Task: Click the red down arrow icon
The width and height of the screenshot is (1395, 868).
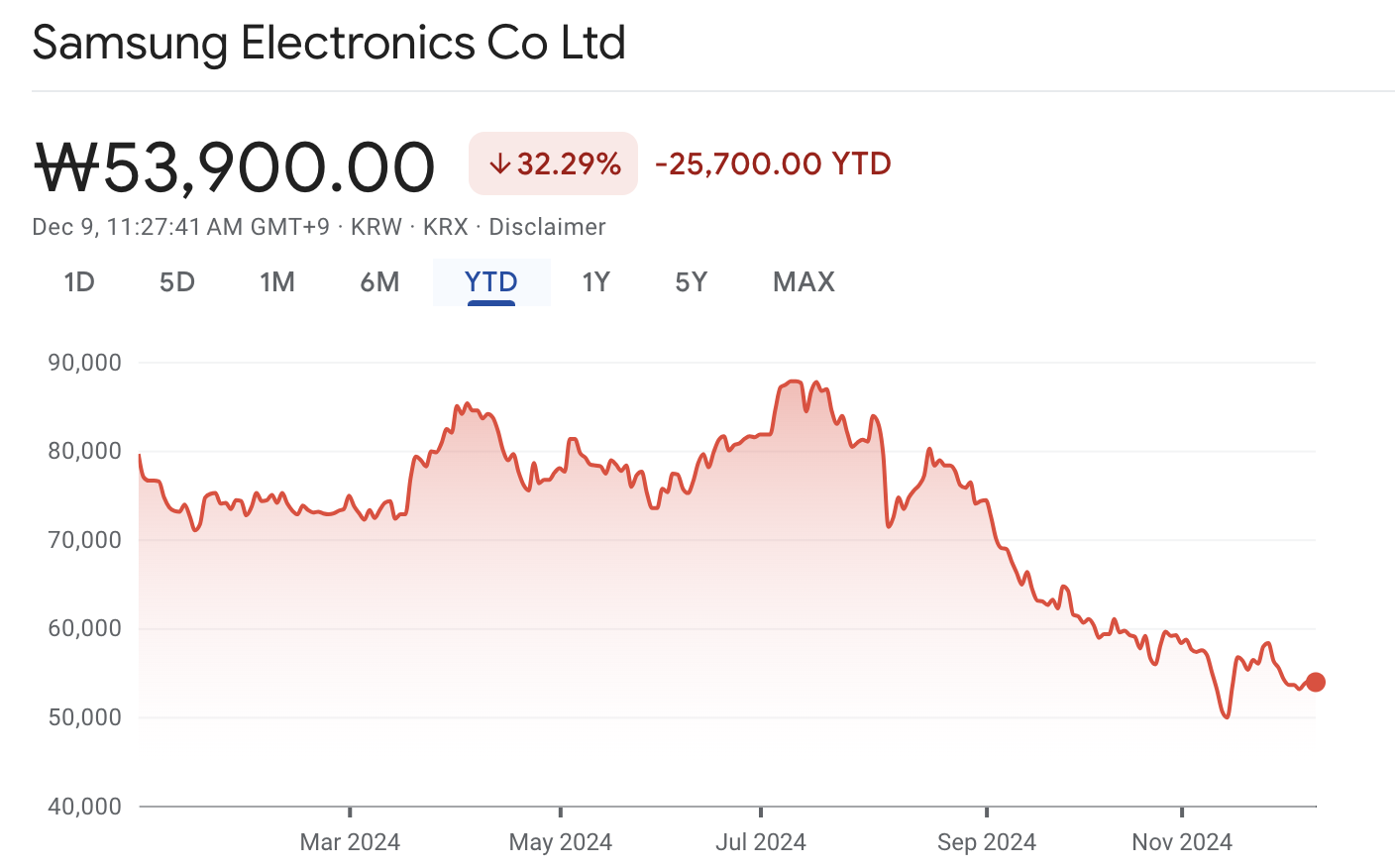Action: click(499, 163)
